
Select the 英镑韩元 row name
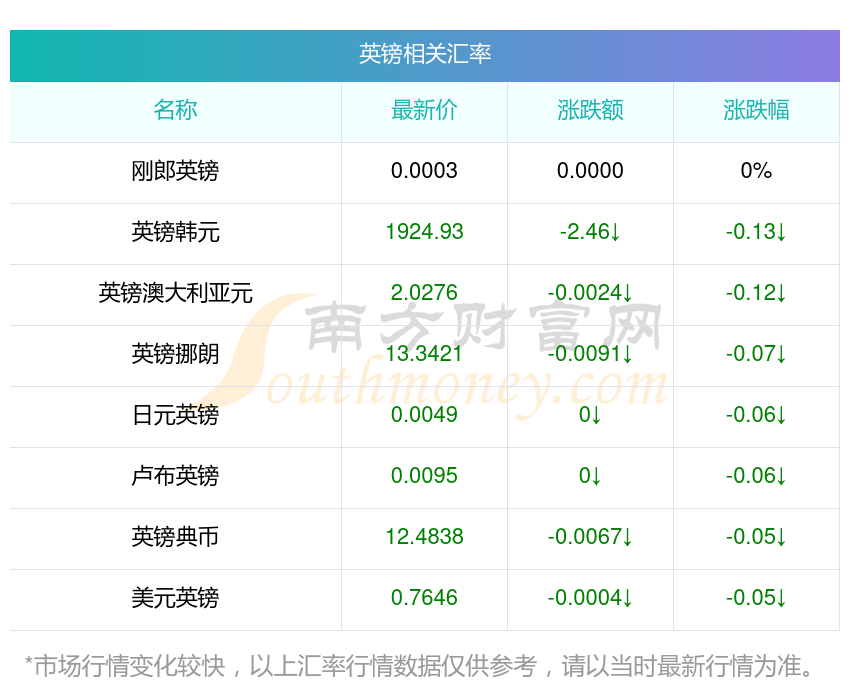pyautogui.click(x=175, y=233)
